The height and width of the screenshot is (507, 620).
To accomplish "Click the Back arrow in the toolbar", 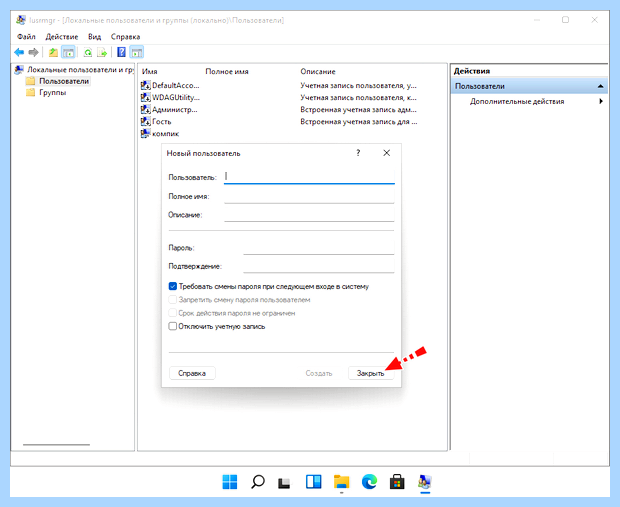I will 19,52.
